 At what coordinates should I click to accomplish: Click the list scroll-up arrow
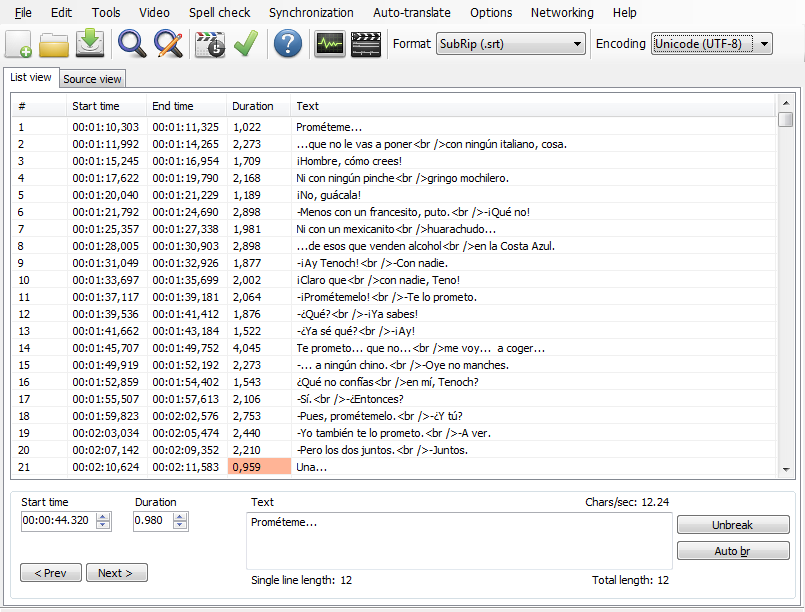click(x=785, y=102)
